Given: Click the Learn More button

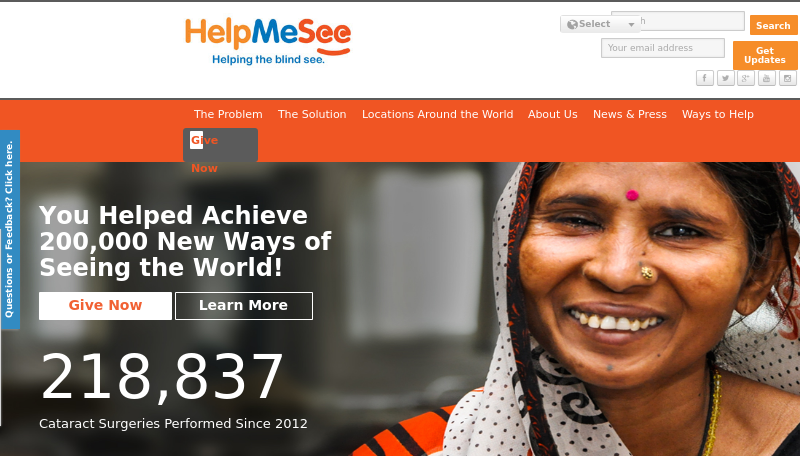Looking at the screenshot, I should tap(244, 306).
